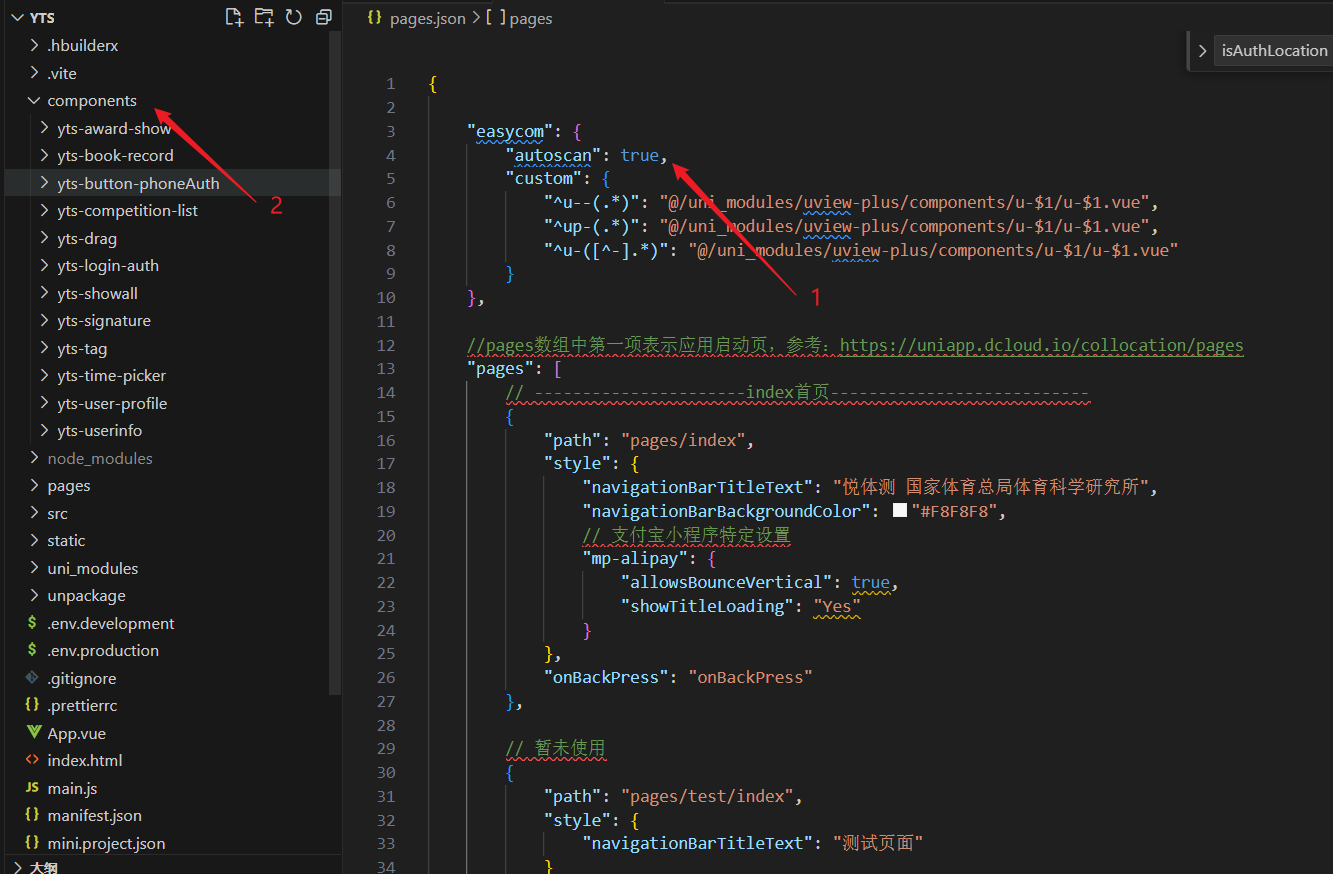Screen dimensions: 1333x874
Task: Select the yts-login-auth folder
Action: 107,266
